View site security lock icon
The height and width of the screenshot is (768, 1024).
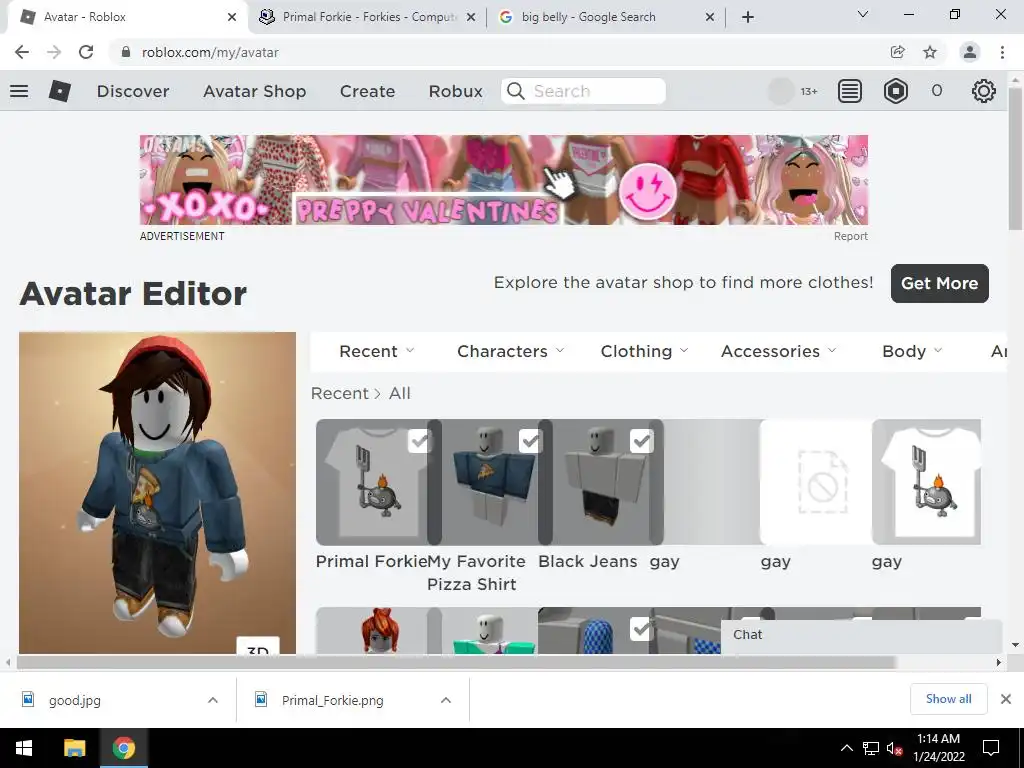coord(126,52)
